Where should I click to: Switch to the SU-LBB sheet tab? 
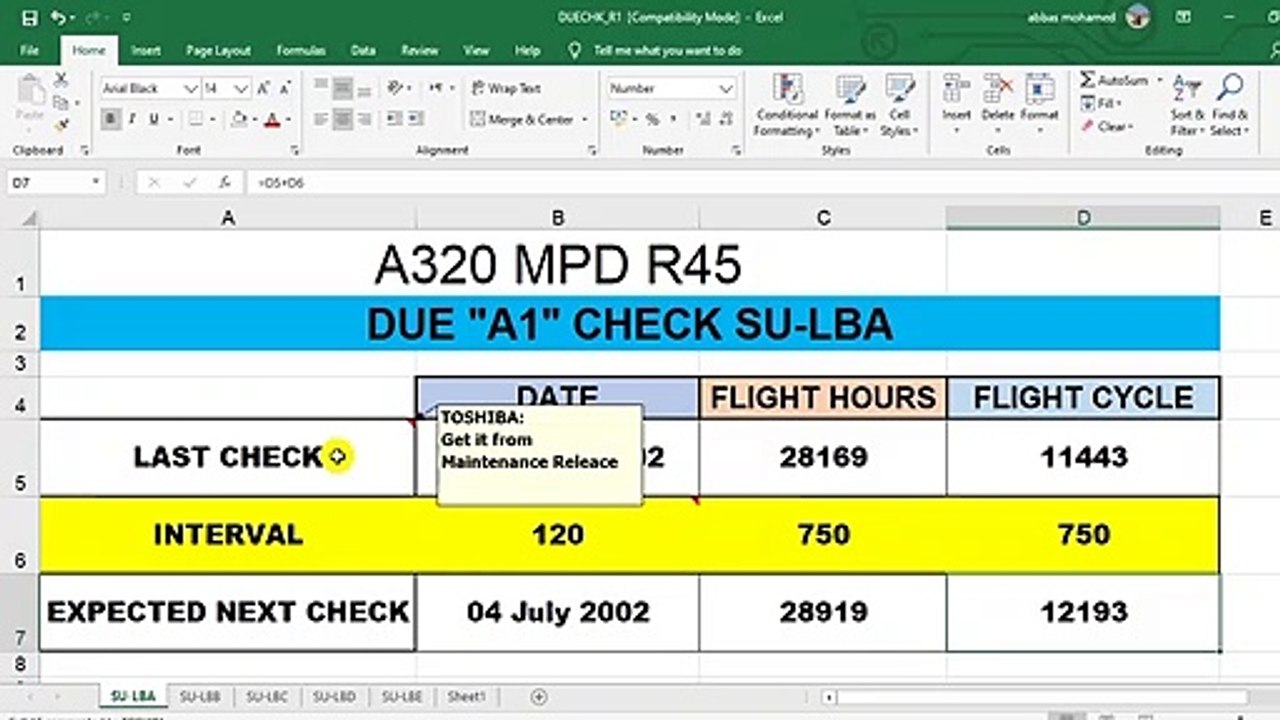coord(200,697)
